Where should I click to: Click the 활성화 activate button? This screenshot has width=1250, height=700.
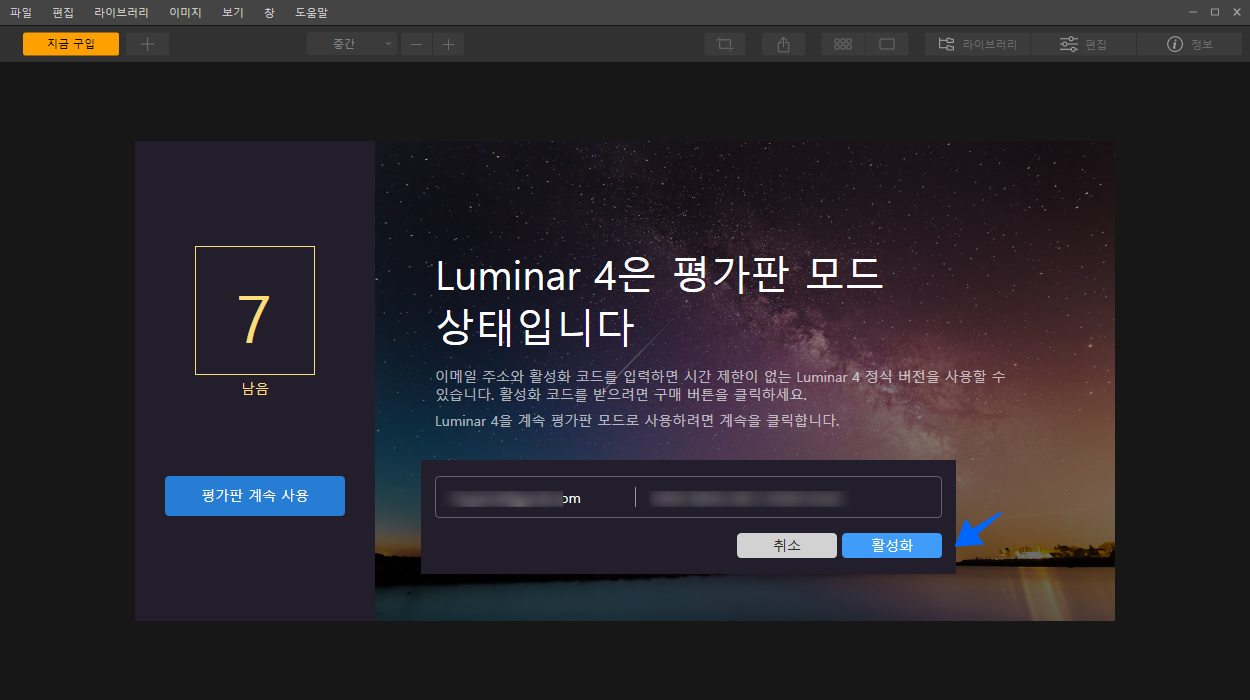point(892,546)
